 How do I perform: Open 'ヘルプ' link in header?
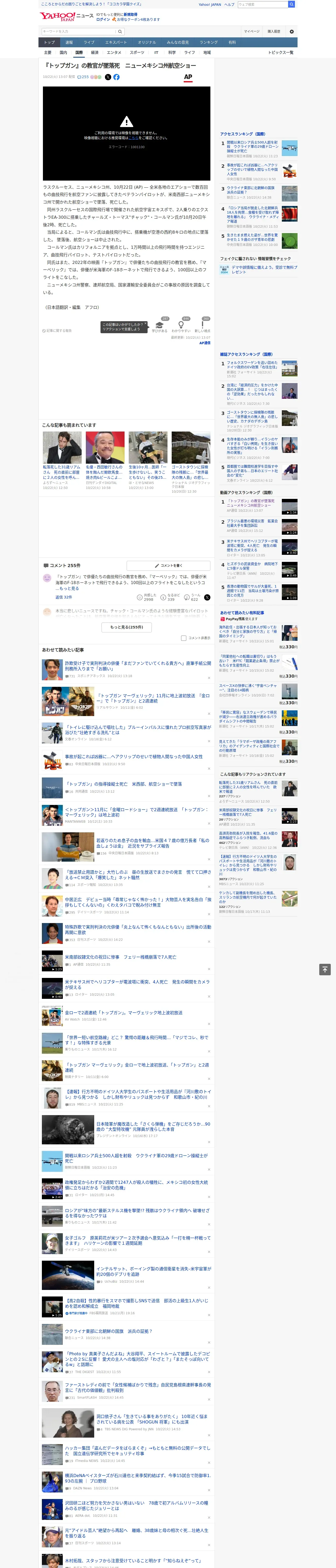pos(229,4)
